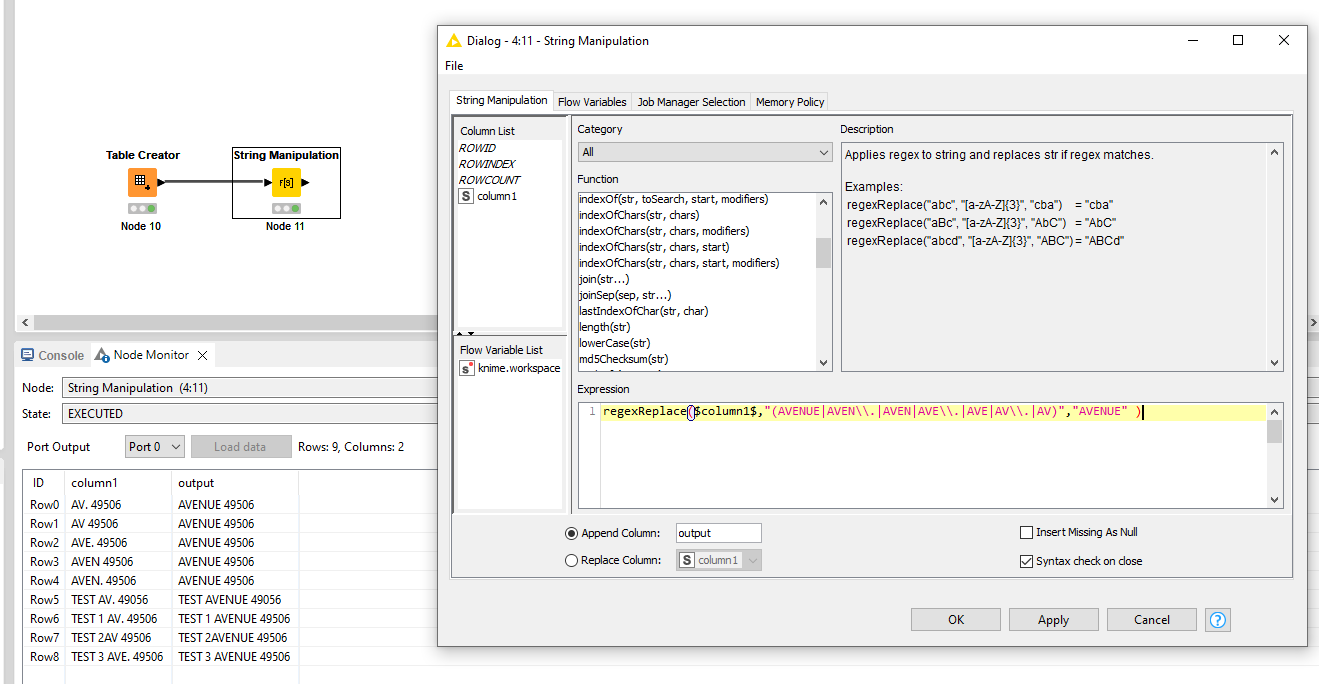Toggle Syntax check on close checkbox
The width and height of the screenshot is (1319, 684).
coord(1026,561)
